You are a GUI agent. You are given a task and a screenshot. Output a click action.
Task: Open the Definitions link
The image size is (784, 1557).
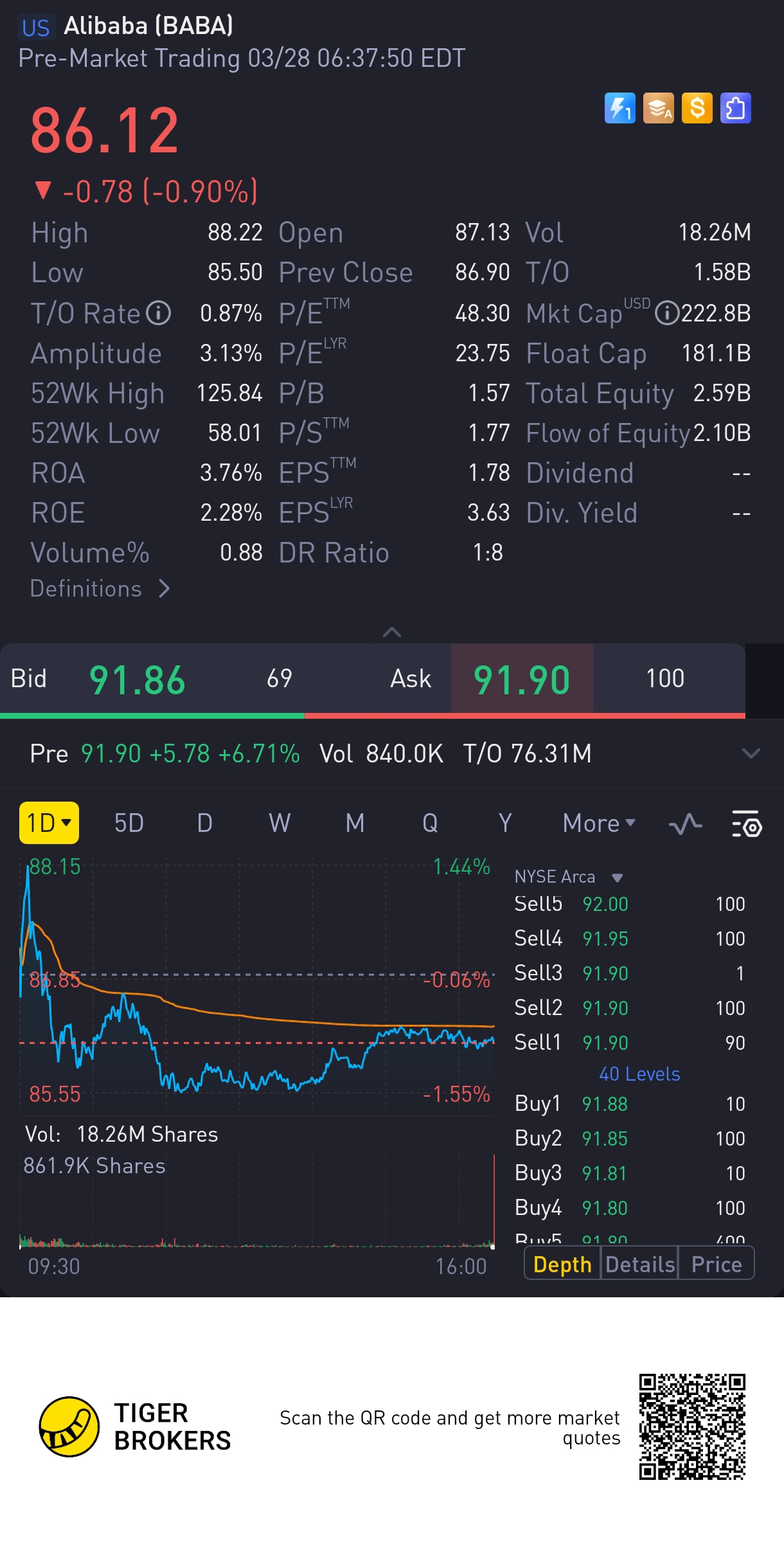[x=100, y=589]
